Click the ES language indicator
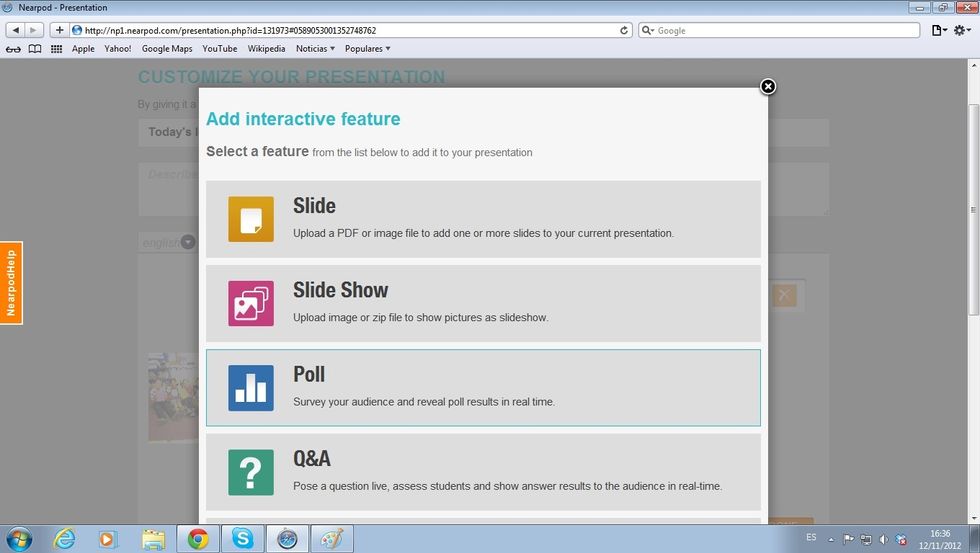Image resolution: width=980 pixels, height=553 pixels. tap(811, 537)
